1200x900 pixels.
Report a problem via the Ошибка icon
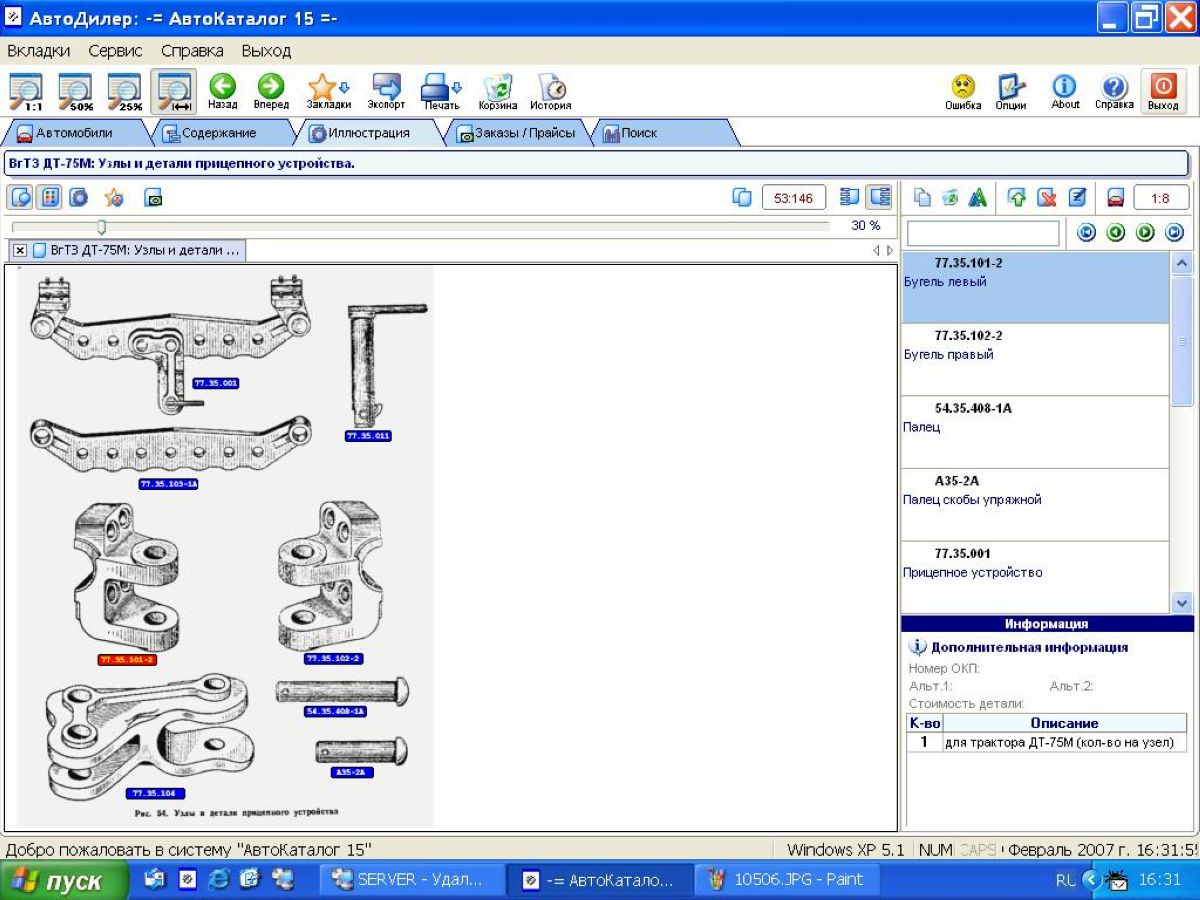[x=963, y=87]
